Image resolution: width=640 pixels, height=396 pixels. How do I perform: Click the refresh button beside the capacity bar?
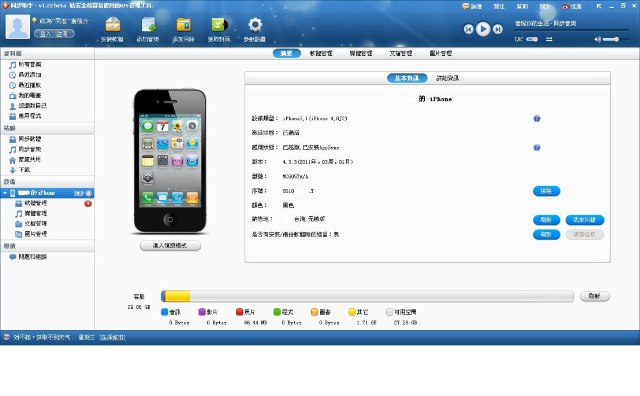[x=595, y=296]
